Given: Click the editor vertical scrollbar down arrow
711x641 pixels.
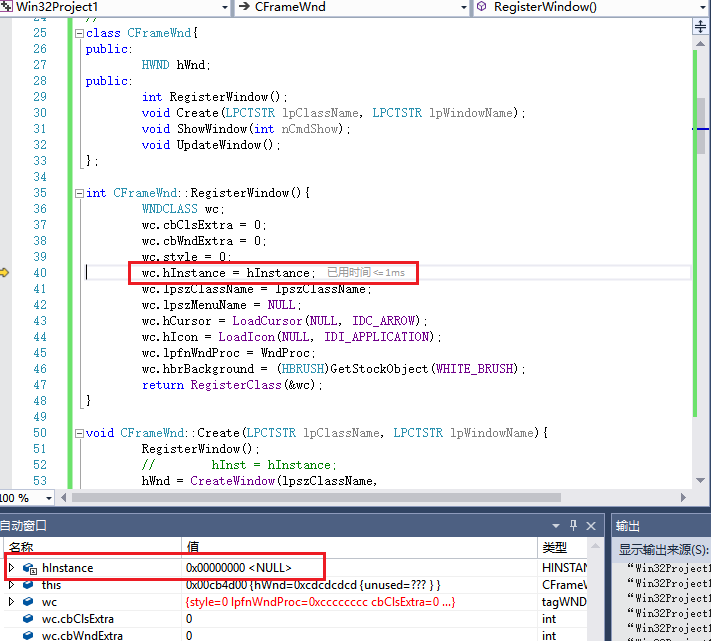Looking at the screenshot, I should point(700,480).
